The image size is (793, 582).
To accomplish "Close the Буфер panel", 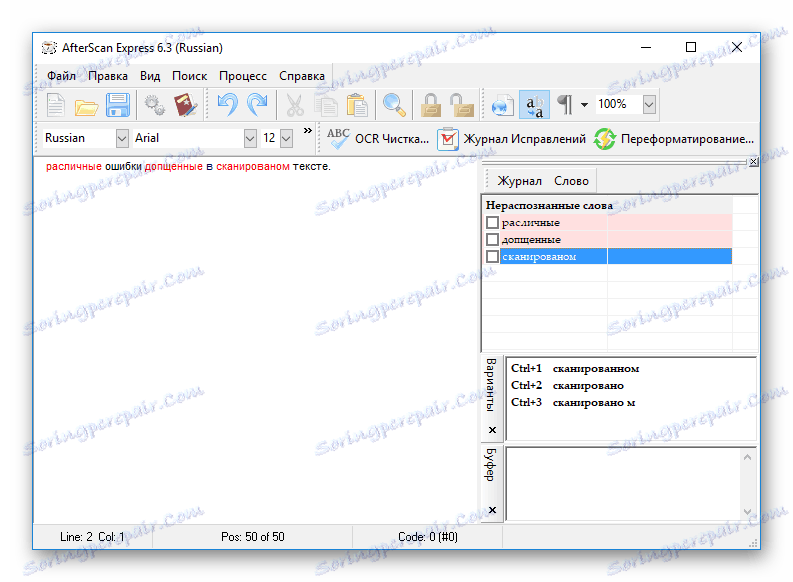I will pos(492,510).
